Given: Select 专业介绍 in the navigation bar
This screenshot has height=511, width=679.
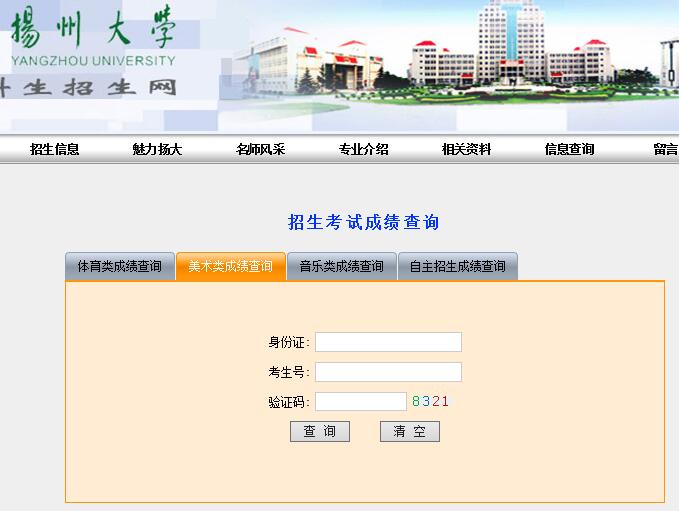Looking at the screenshot, I should click(x=363, y=149).
